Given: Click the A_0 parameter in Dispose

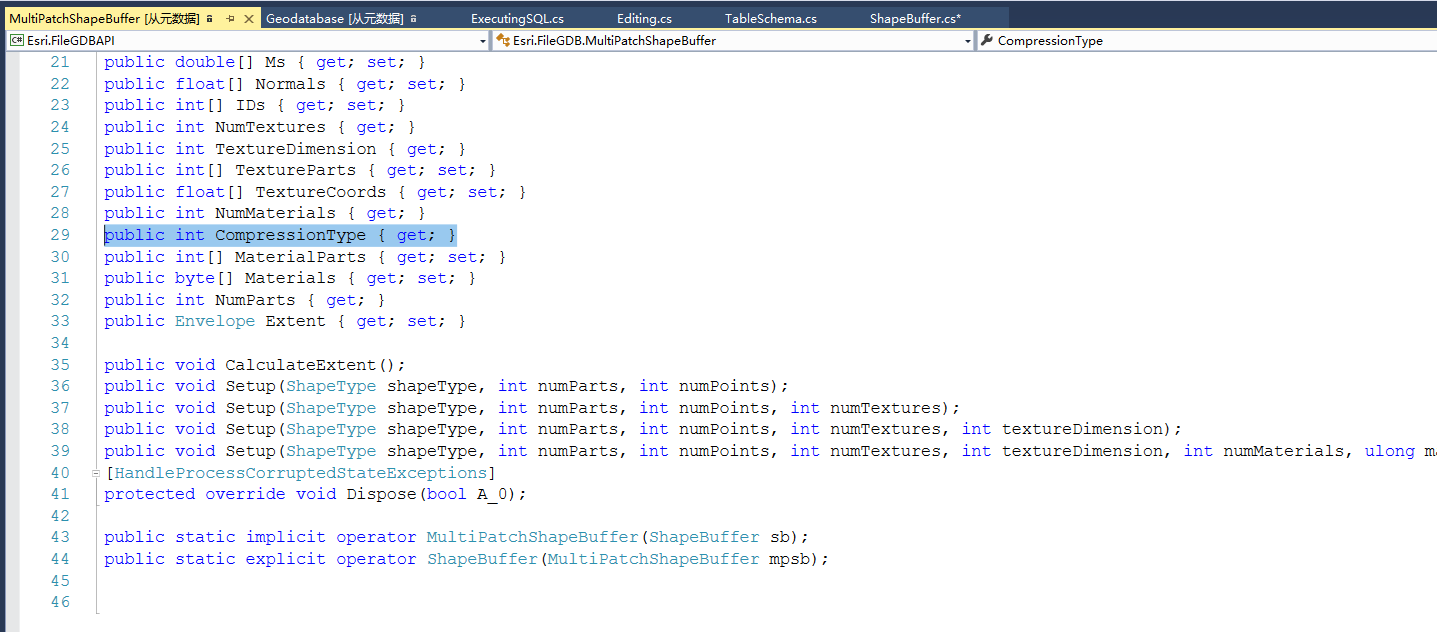Looking at the screenshot, I should (x=492, y=494).
